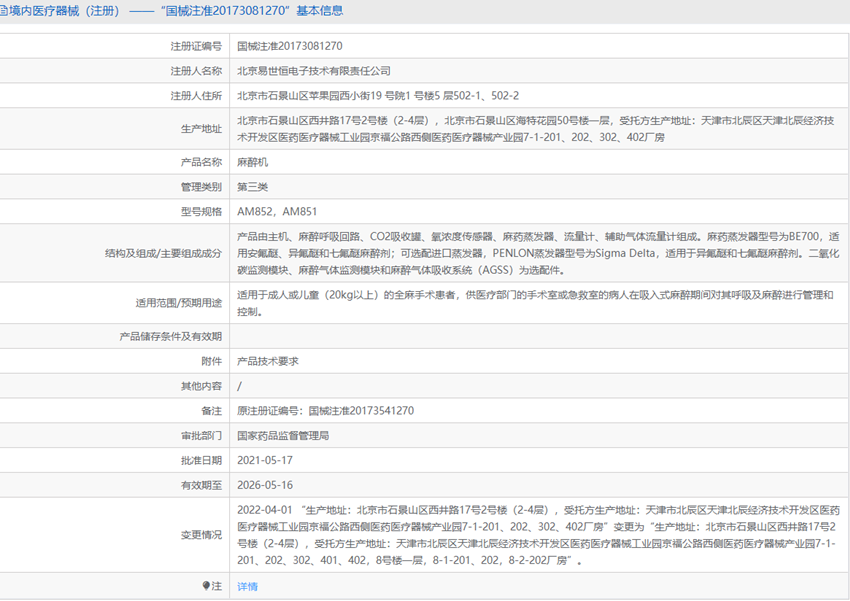Select the expiry date 2026-05-16
This screenshot has height=601, width=850.
point(265,485)
